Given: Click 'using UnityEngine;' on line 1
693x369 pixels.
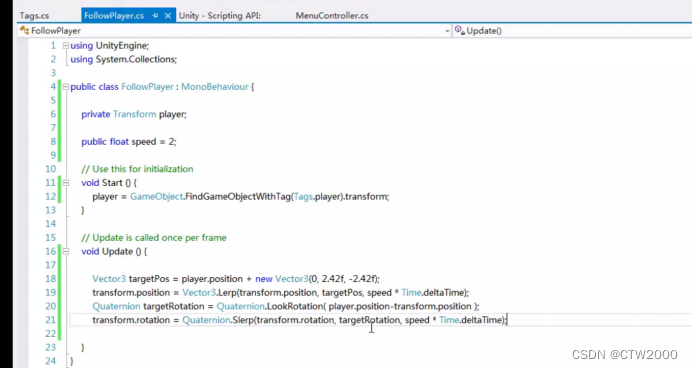Looking at the screenshot, I should [110, 46].
